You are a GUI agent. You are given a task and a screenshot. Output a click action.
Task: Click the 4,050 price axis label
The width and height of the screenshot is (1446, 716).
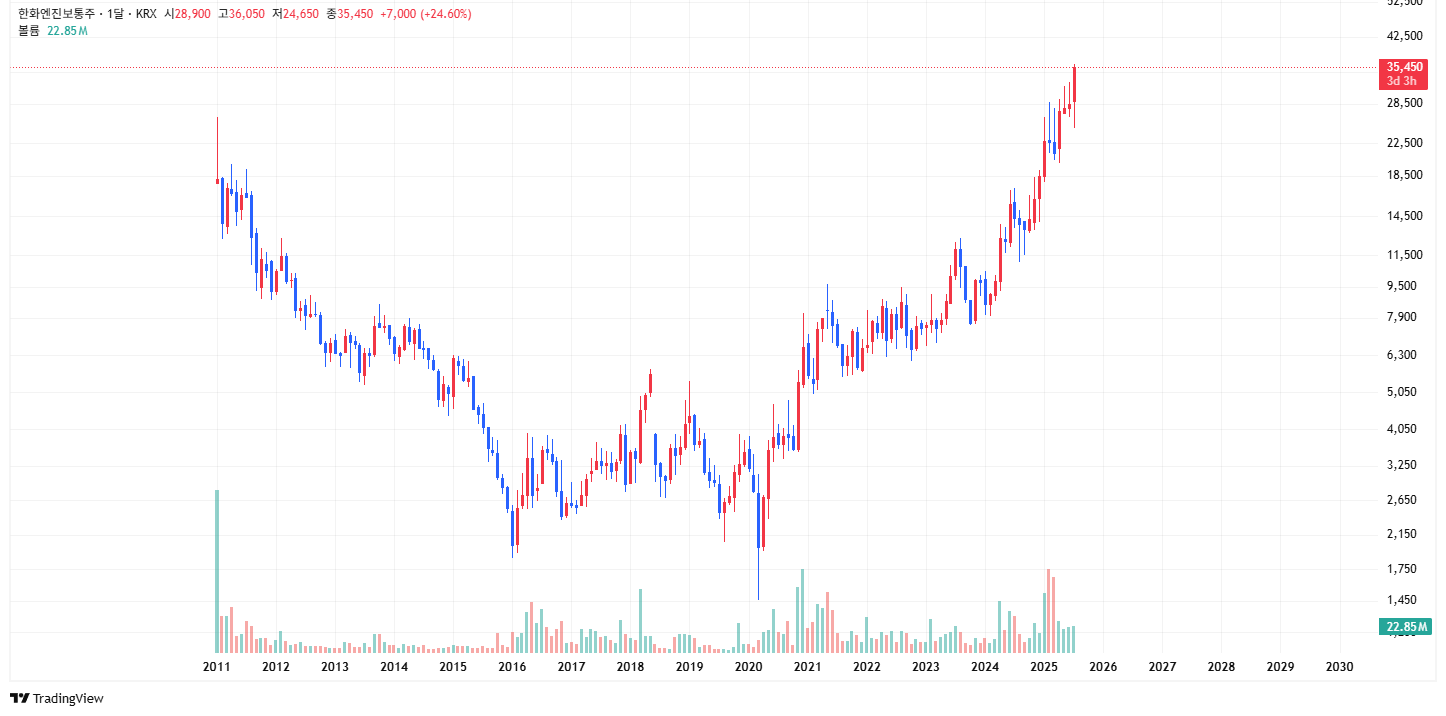coord(1404,429)
